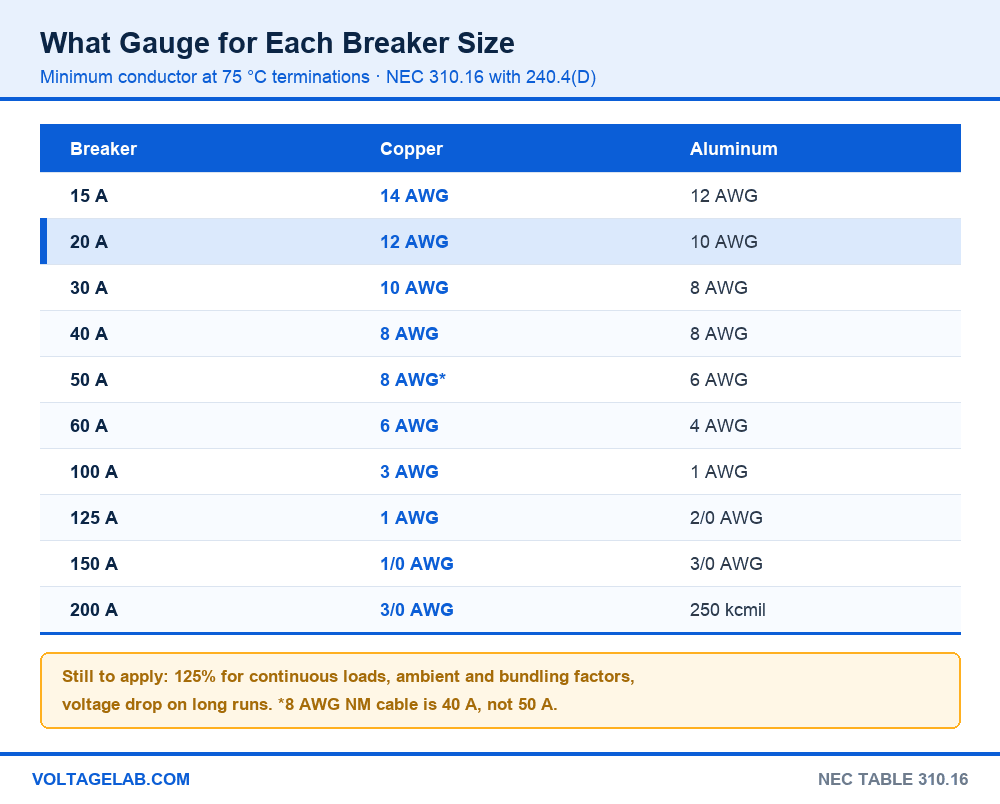Click the 8 AWG* copper cell with asterisk
This screenshot has height=804, width=1000.
coord(413,380)
